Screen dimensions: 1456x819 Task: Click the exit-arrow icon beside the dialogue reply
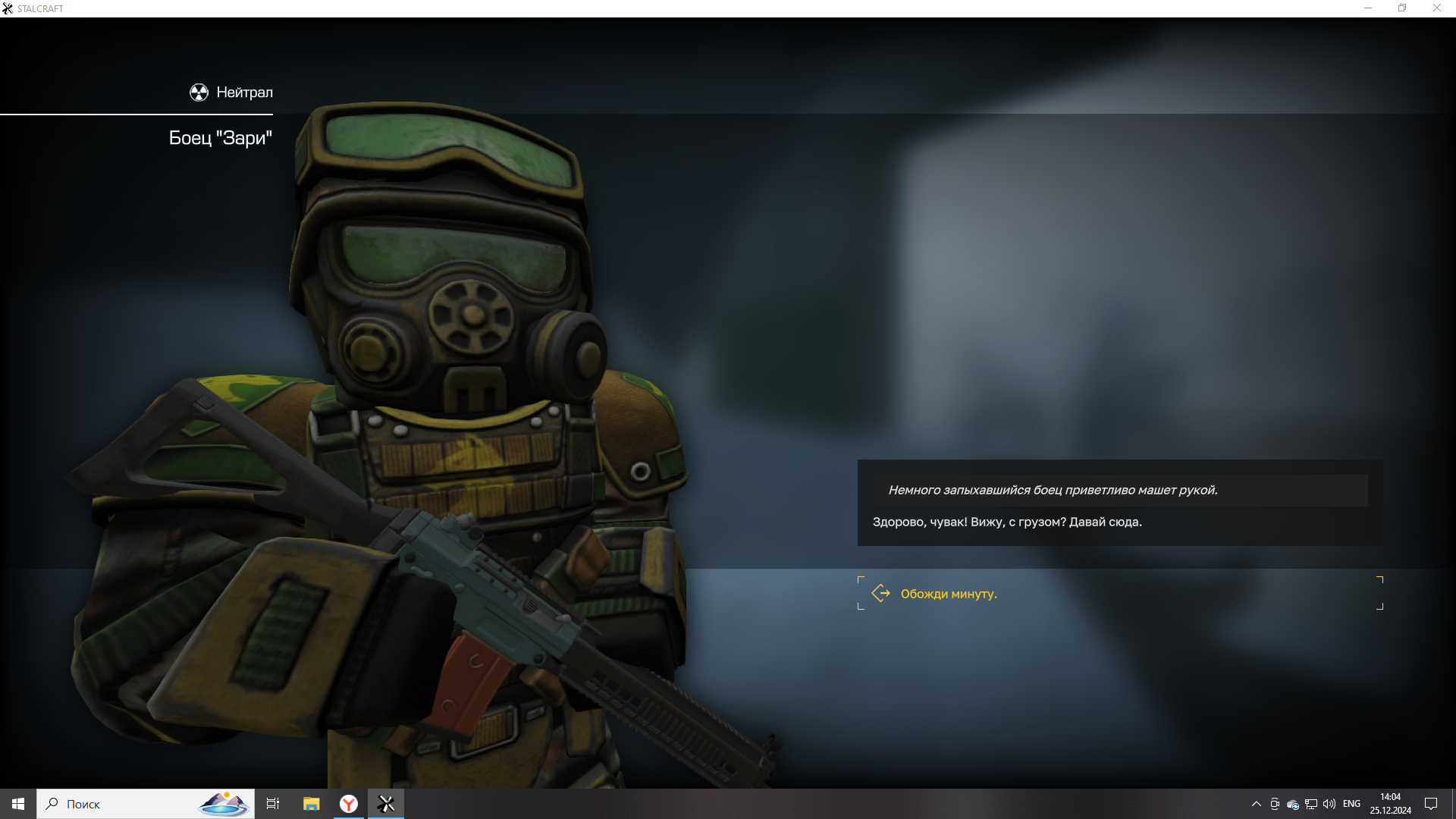tap(880, 593)
